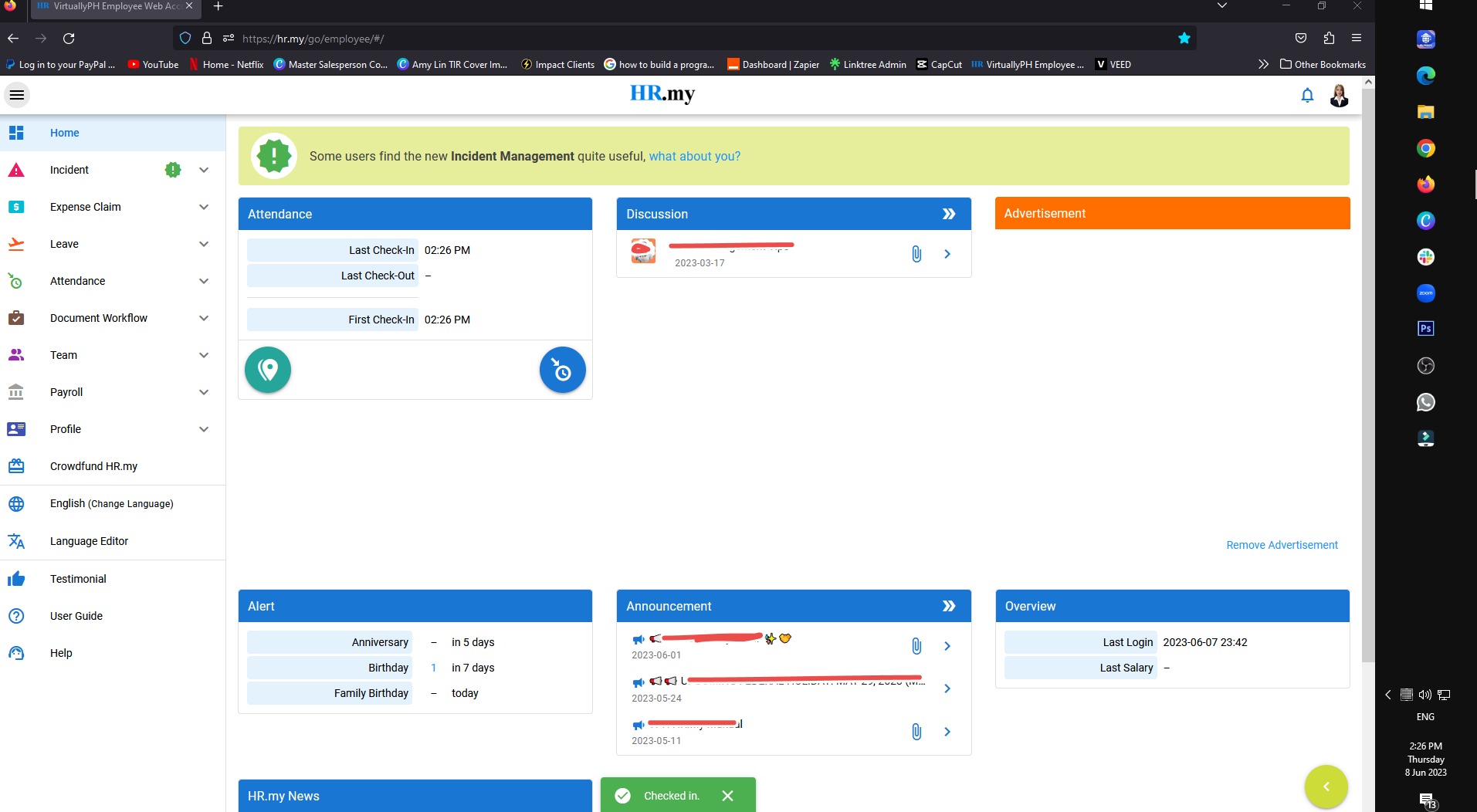Go to Home in the sidebar

pyautogui.click(x=113, y=133)
